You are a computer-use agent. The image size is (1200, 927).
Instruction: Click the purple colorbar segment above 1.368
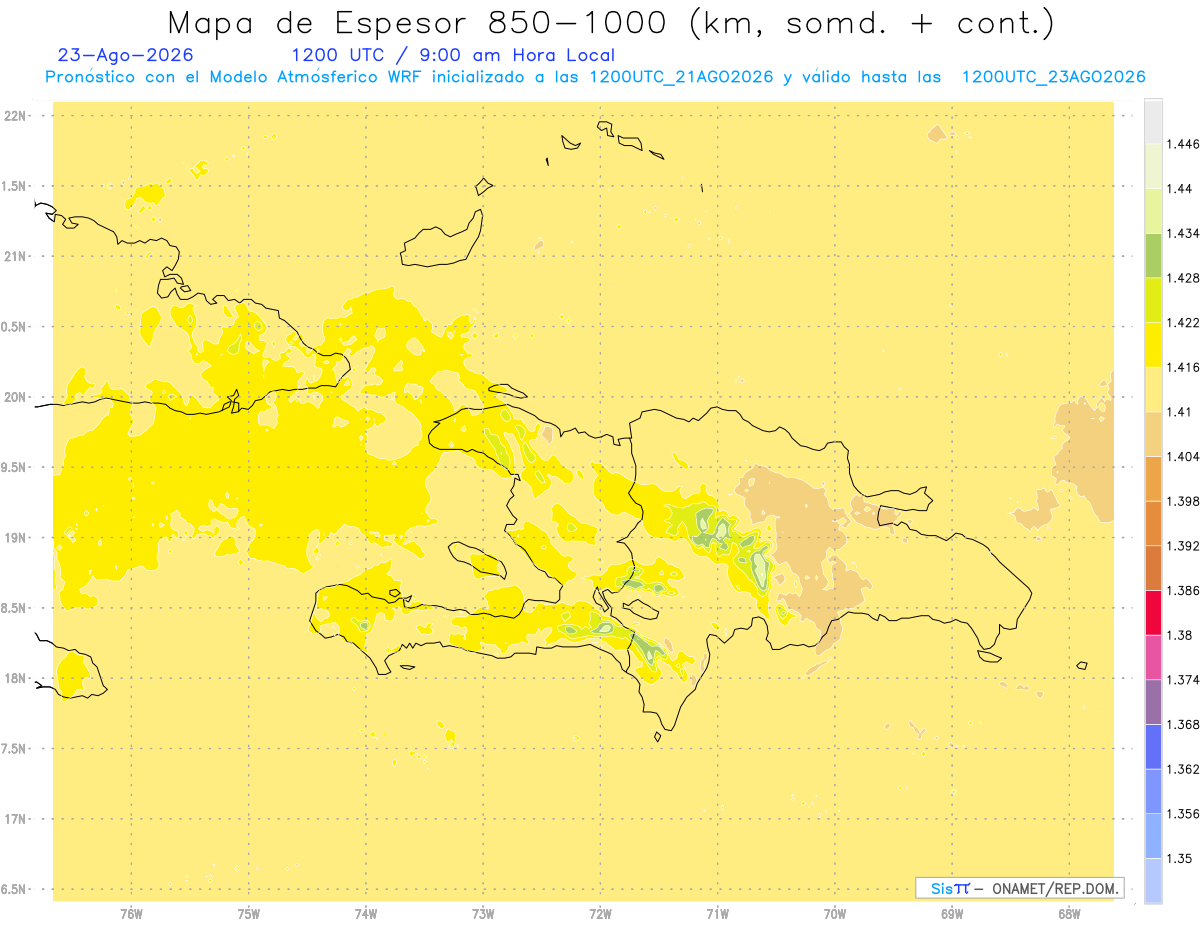click(1153, 701)
